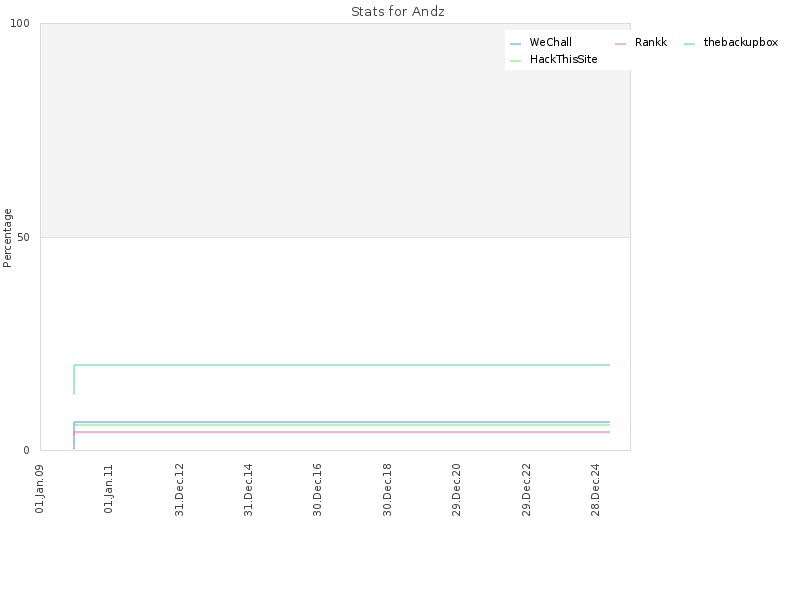800x600 pixels.
Task: Click the teal thebackupbox data line
Action: tap(342, 365)
